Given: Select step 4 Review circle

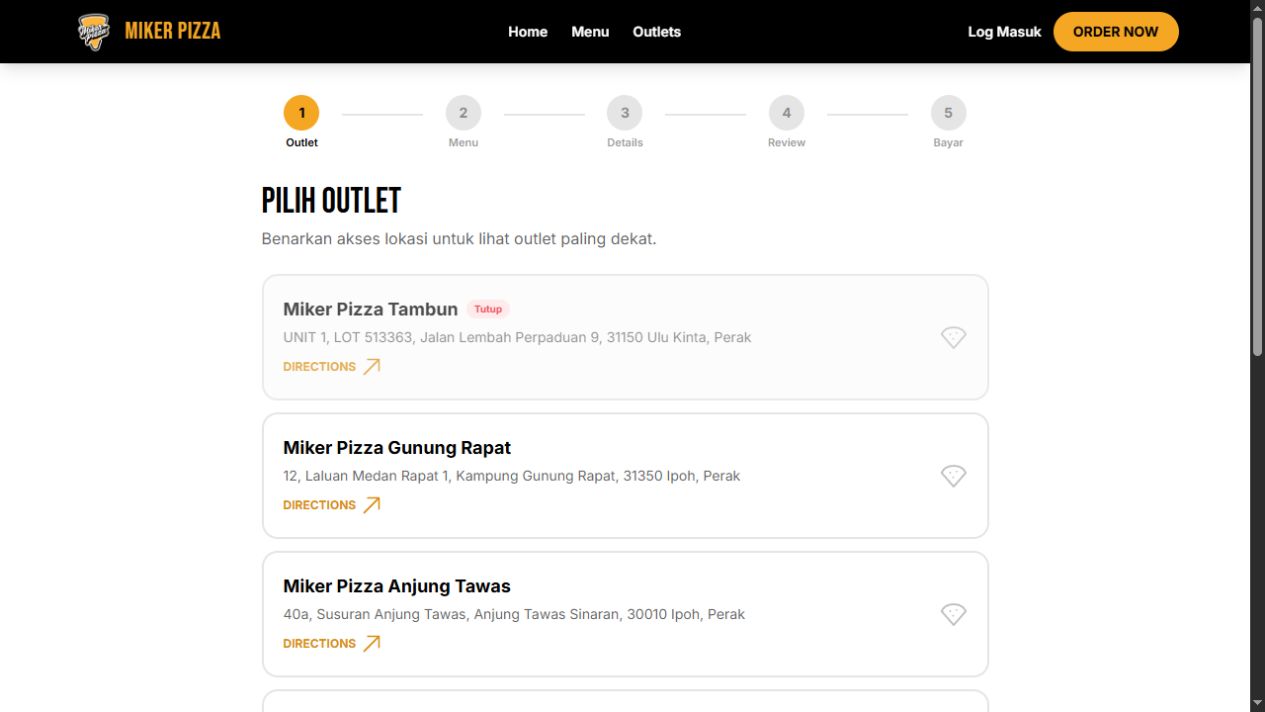Looking at the screenshot, I should (787, 113).
